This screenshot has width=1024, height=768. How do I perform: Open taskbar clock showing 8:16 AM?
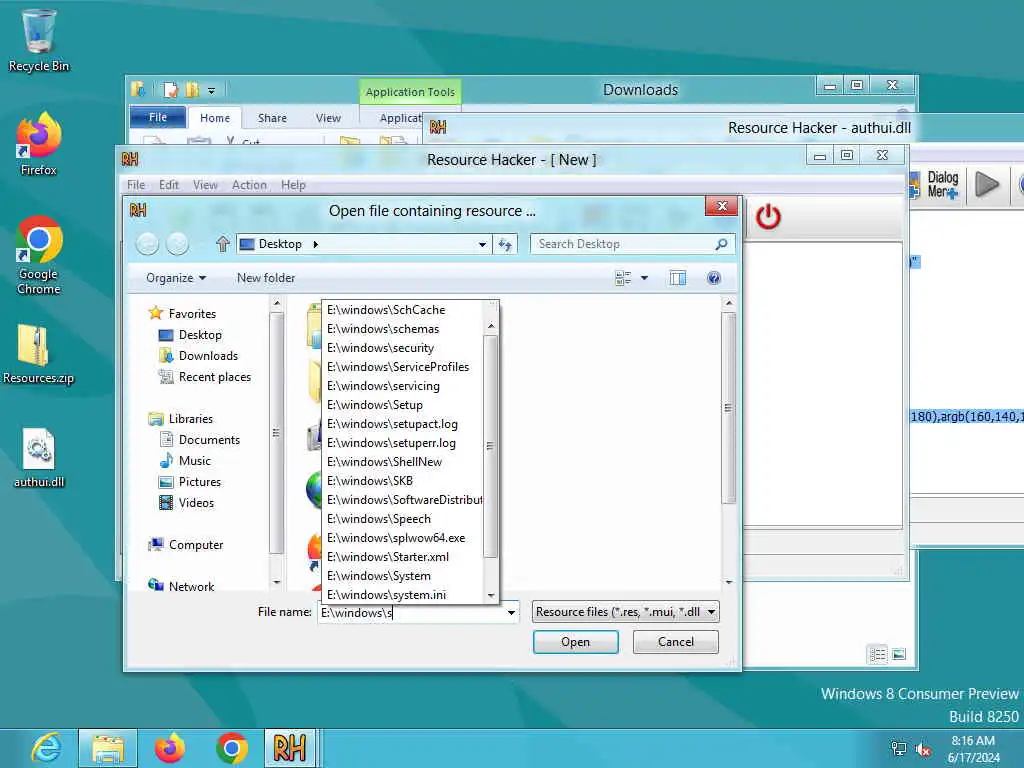point(973,749)
